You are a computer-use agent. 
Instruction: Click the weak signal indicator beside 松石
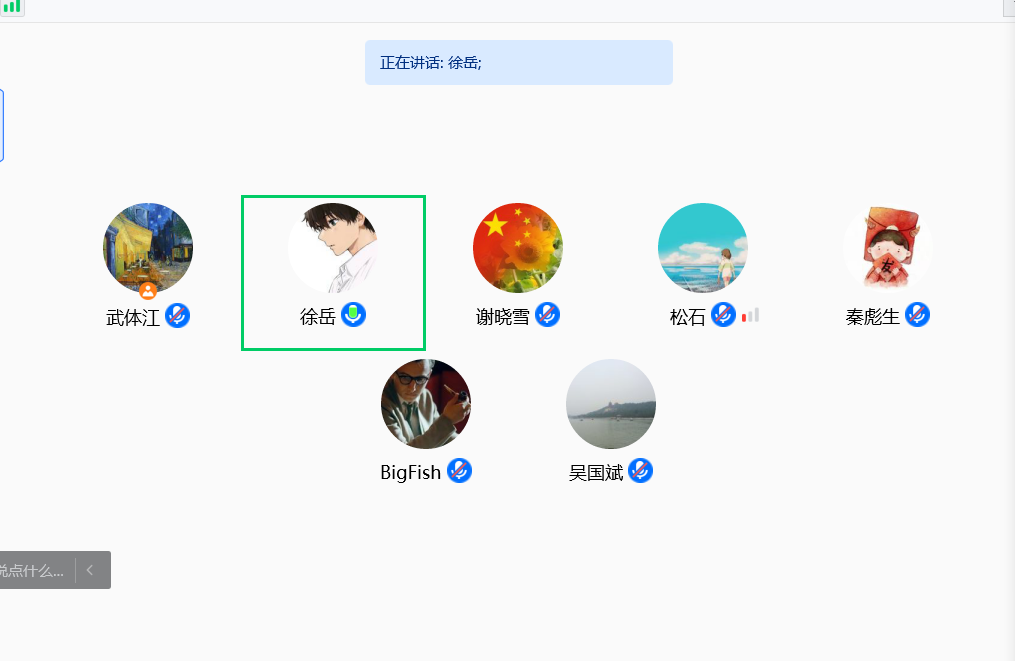pyautogui.click(x=750, y=315)
